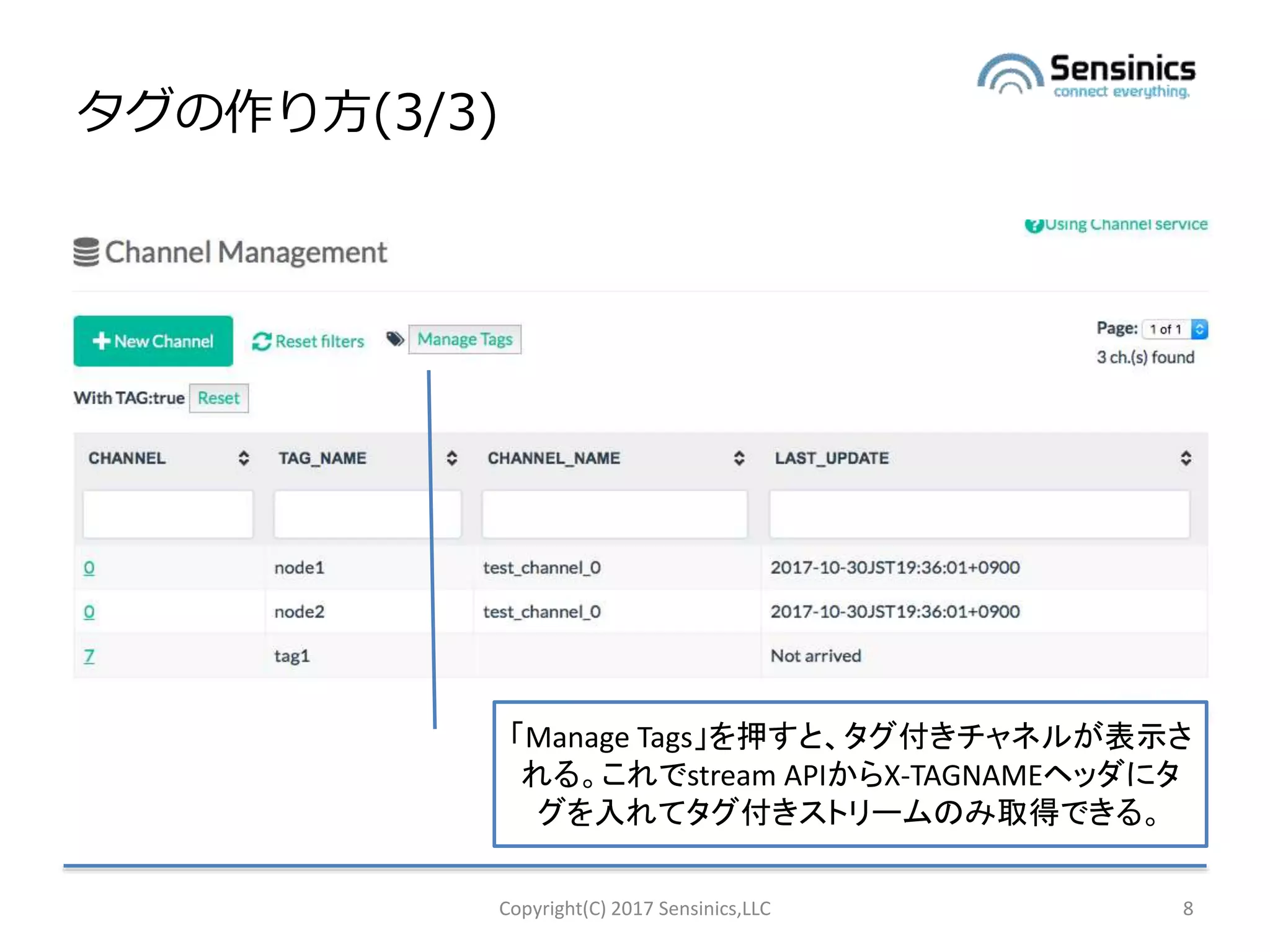Viewport: 1270px width, 952px height.
Task: Open Manage Tags
Action: [464, 340]
